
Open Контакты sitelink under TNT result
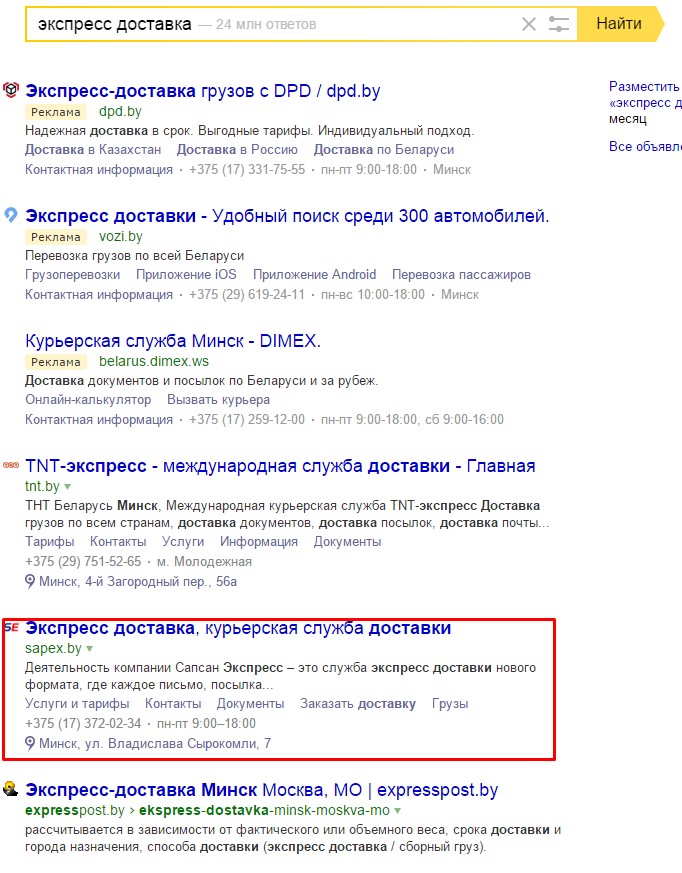click(x=118, y=542)
